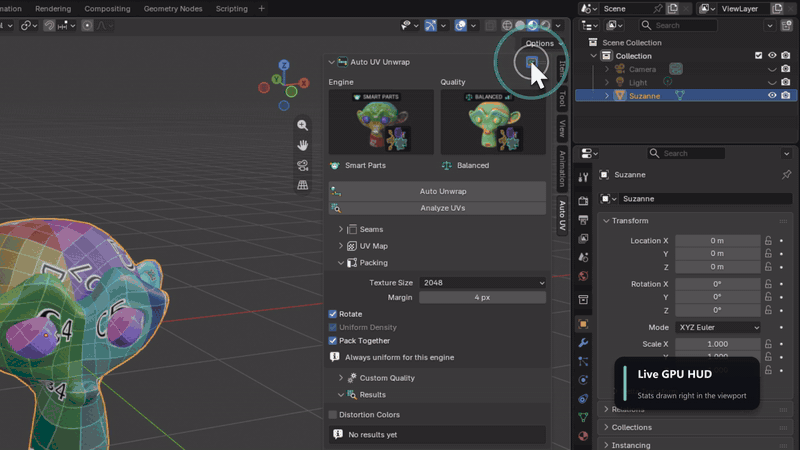800x450 pixels.
Task: Open Object Data green triangle tab
Action: 583,417
